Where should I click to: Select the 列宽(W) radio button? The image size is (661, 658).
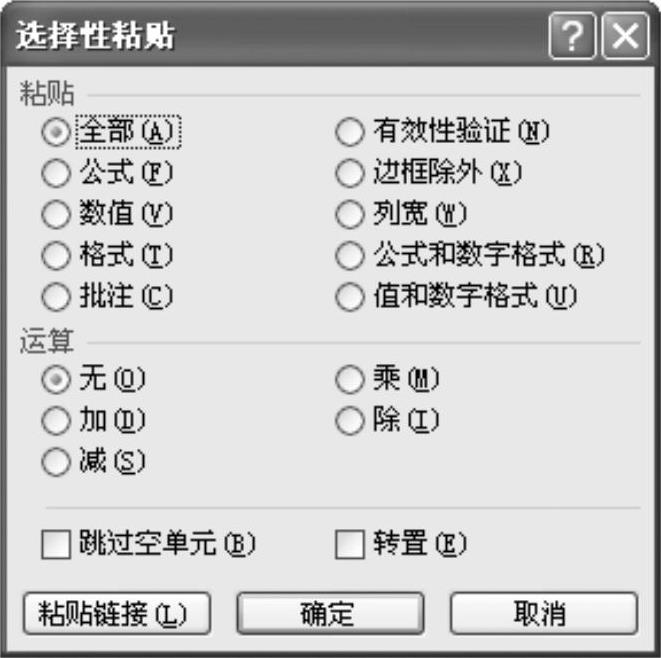tap(349, 214)
